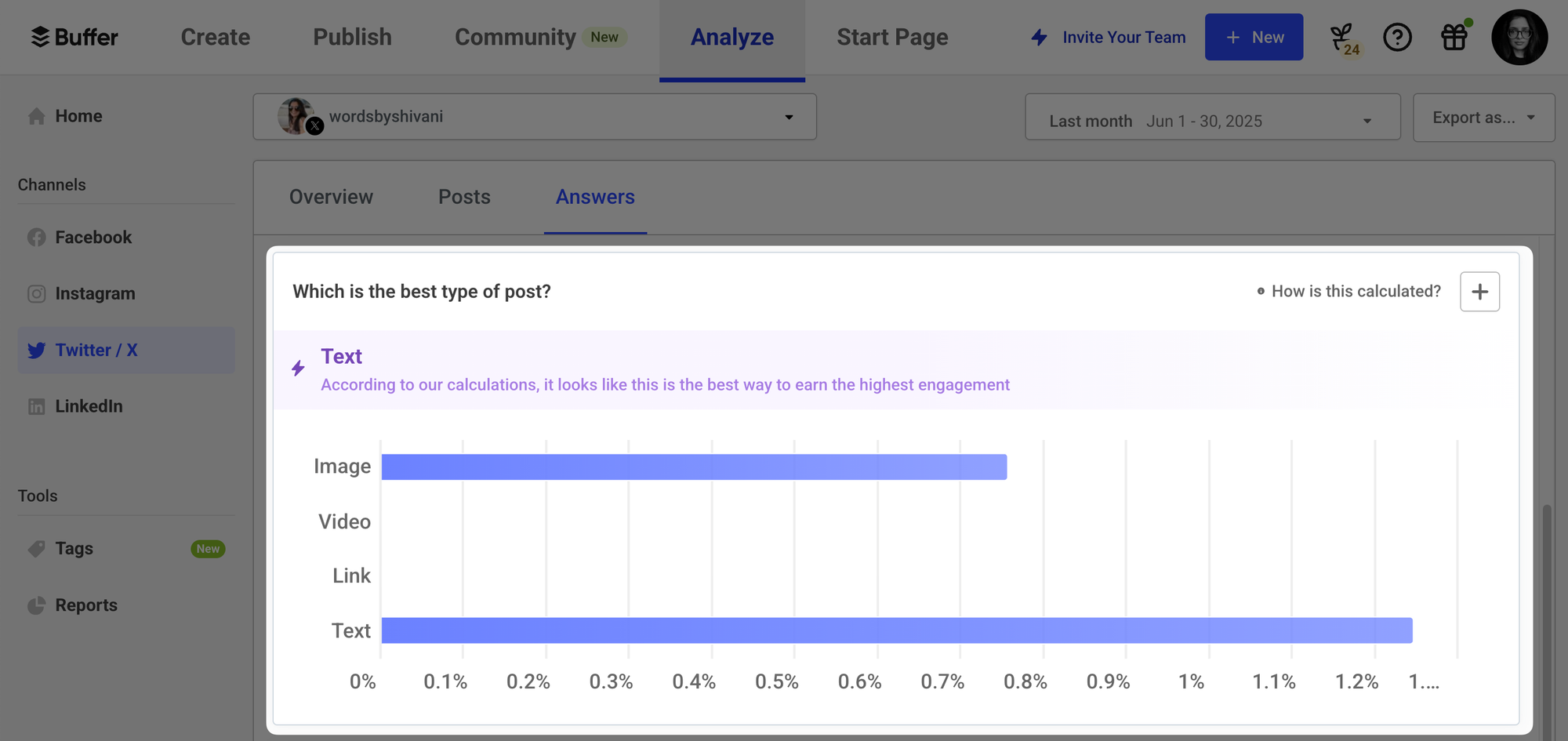Open the Tags tool in sidebar
Image resolution: width=1568 pixels, height=741 pixels.
73,548
